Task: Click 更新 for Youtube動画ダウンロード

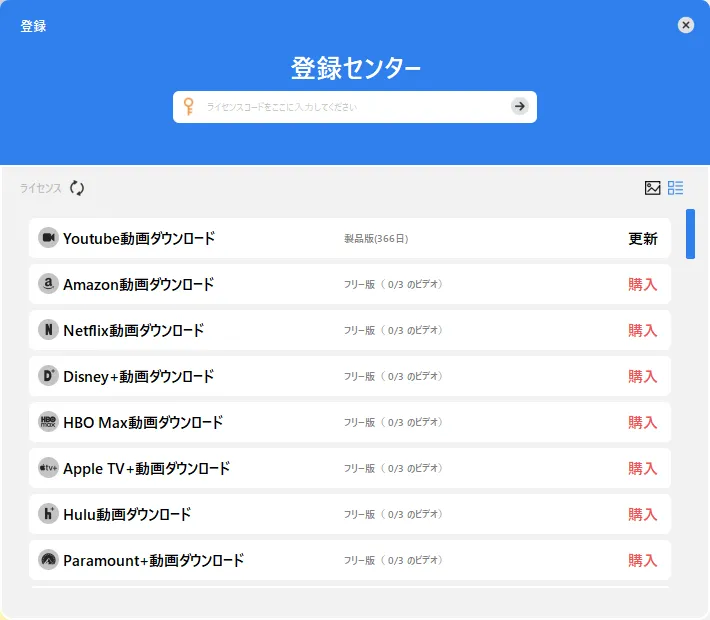Action: tap(642, 238)
